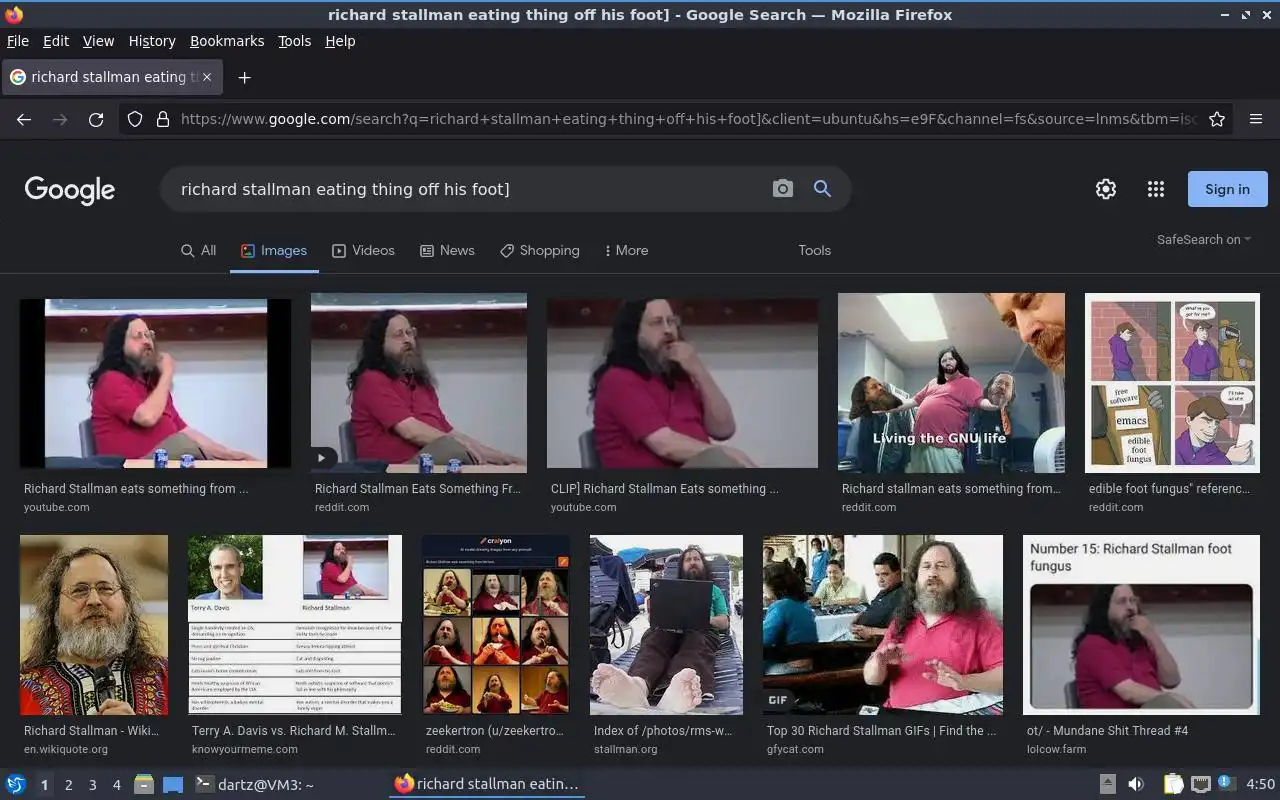Viewport: 1280px width, 800px height.
Task: Open the Living the GNU life image
Action: coord(951,383)
